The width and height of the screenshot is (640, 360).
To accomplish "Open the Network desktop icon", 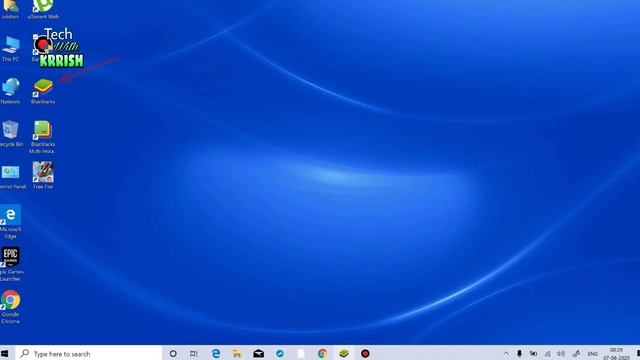I will (11, 91).
